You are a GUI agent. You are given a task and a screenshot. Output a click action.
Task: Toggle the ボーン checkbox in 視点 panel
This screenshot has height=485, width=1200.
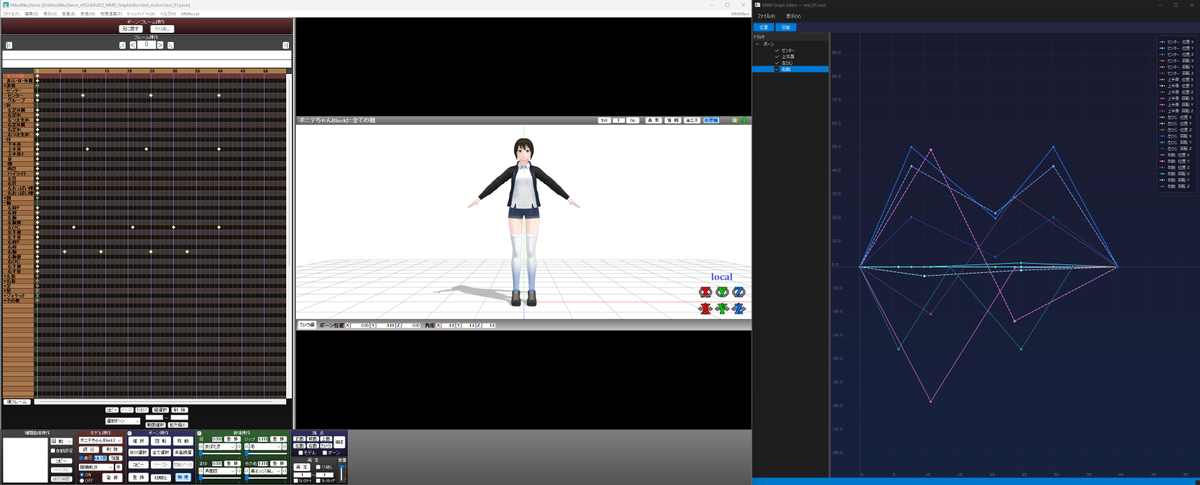pyautogui.click(x=324, y=453)
